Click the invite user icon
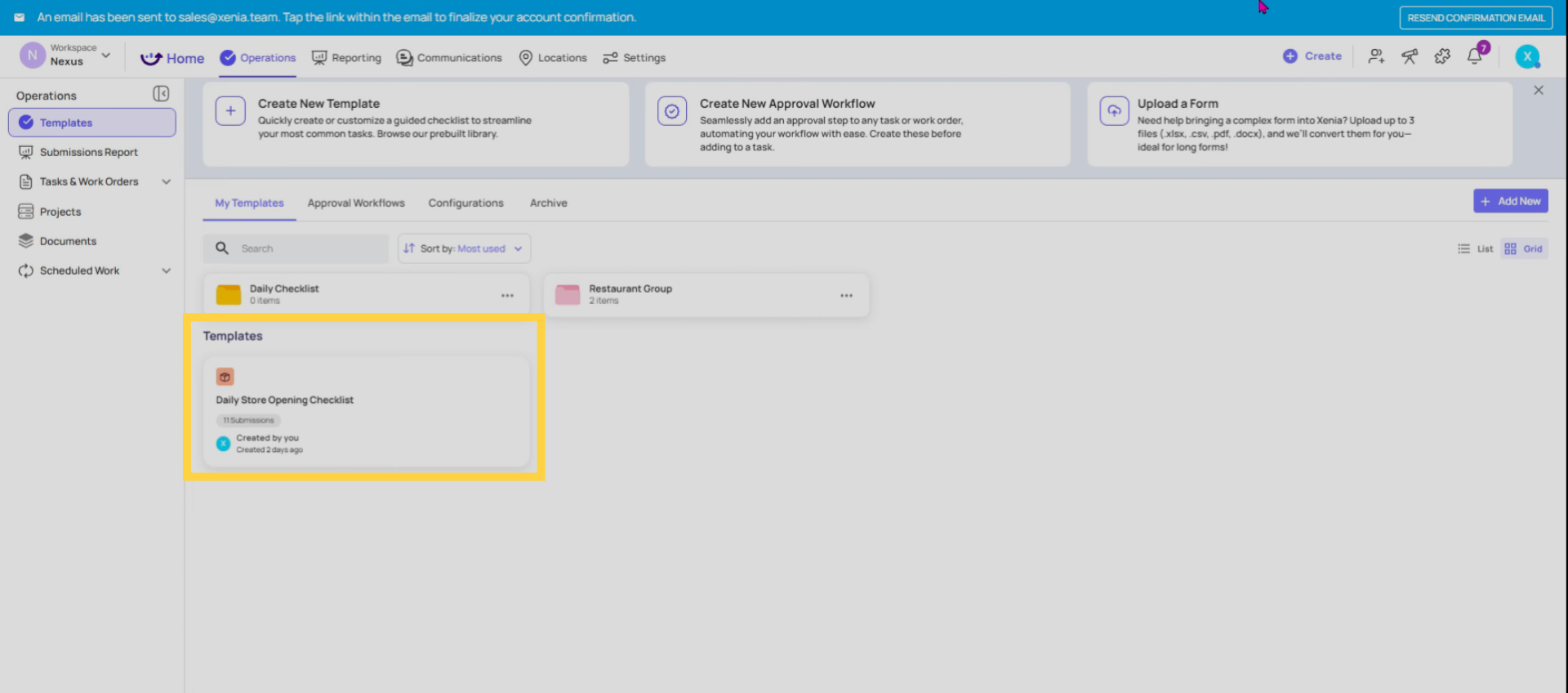This screenshot has width=1568, height=693. [x=1376, y=56]
